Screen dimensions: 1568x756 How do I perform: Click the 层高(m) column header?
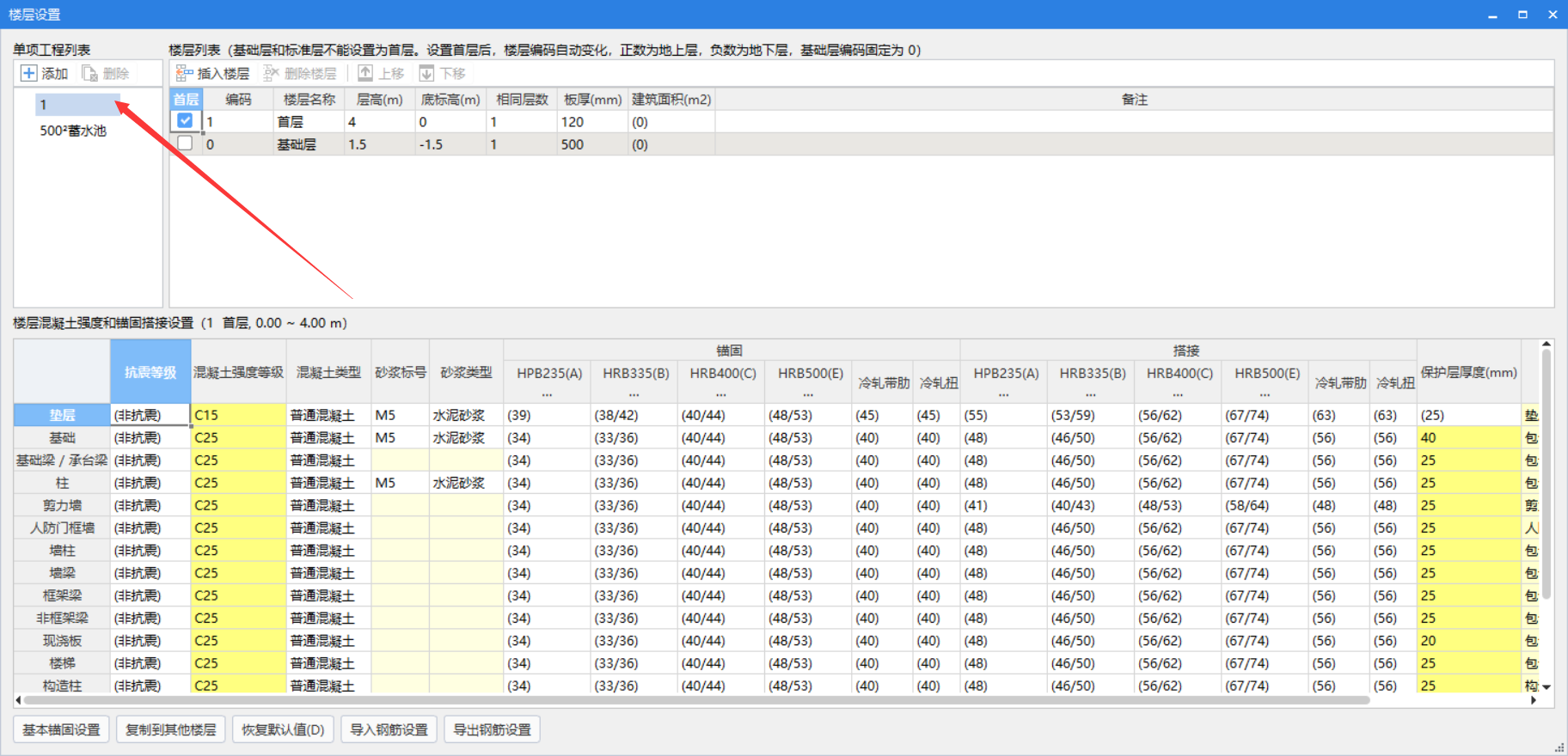(x=380, y=99)
